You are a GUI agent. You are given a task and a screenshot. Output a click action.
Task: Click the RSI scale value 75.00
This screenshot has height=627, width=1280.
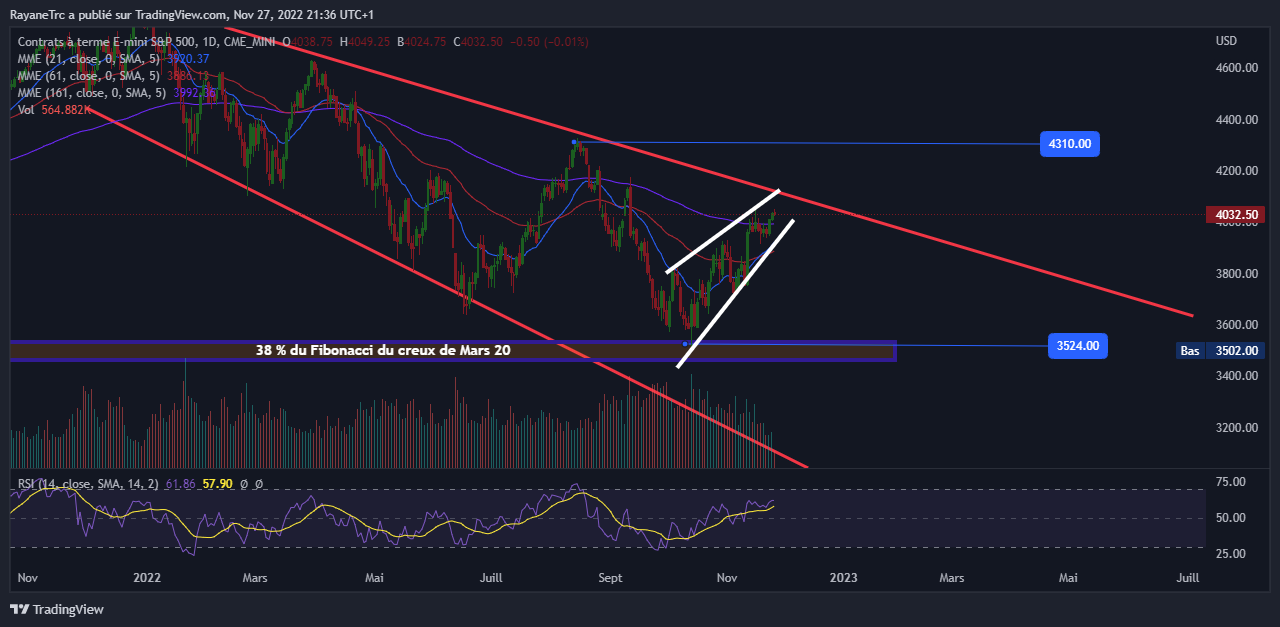pyautogui.click(x=1231, y=482)
